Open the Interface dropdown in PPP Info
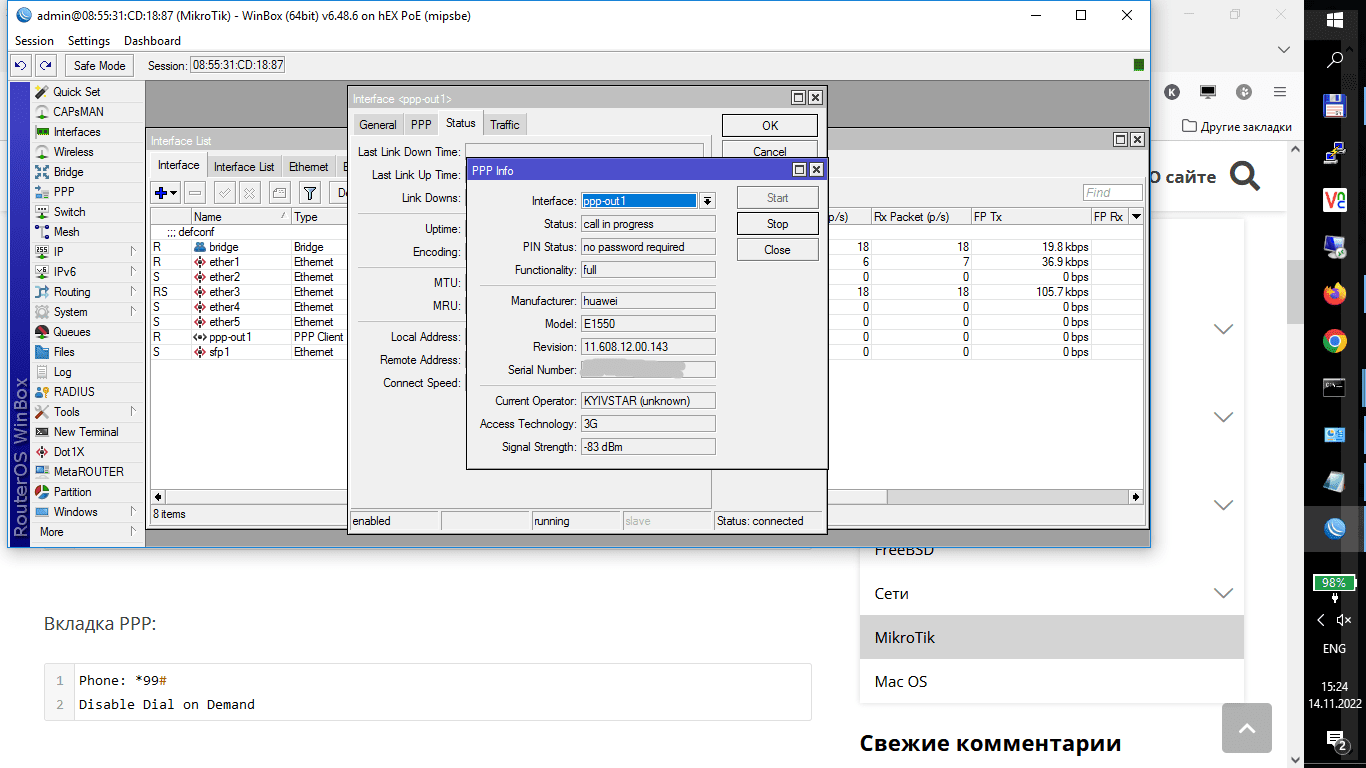 pyautogui.click(x=707, y=201)
